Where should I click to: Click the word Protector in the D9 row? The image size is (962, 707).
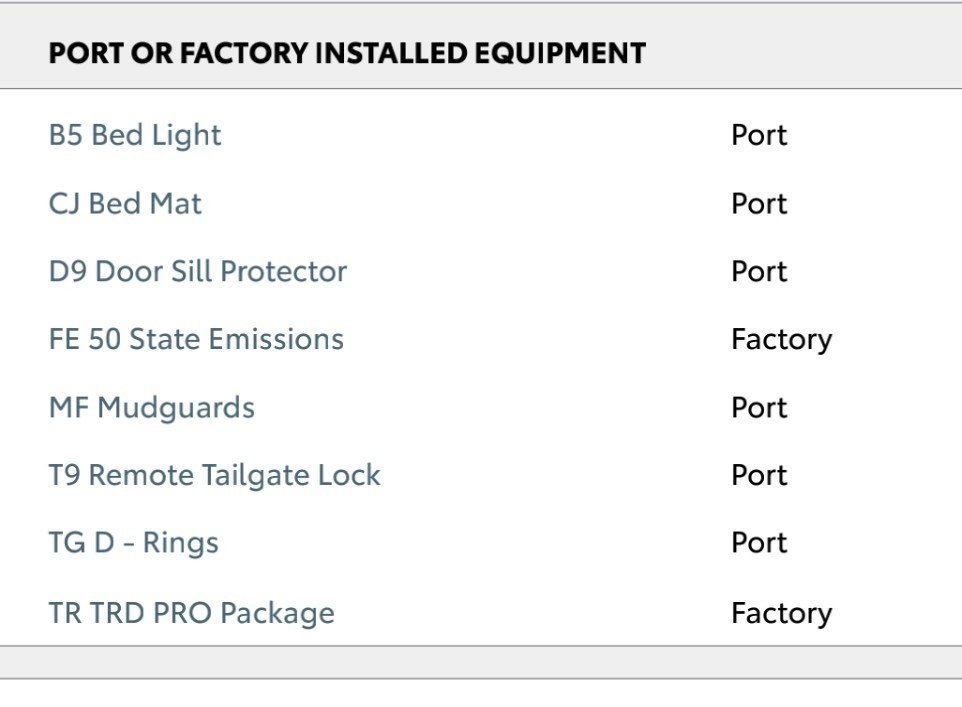[283, 271]
